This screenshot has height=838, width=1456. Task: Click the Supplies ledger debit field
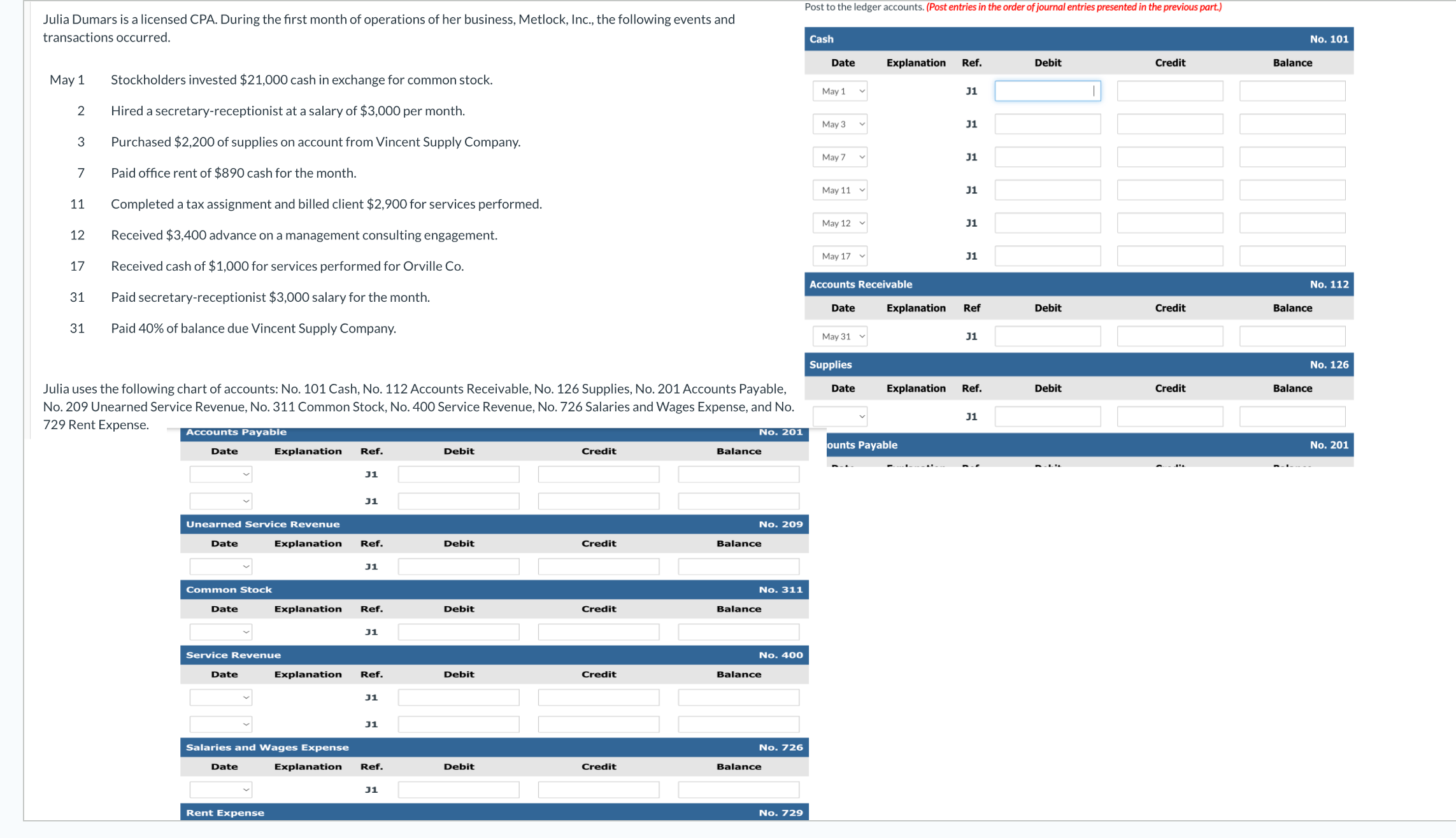click(x=1047, y=416)
